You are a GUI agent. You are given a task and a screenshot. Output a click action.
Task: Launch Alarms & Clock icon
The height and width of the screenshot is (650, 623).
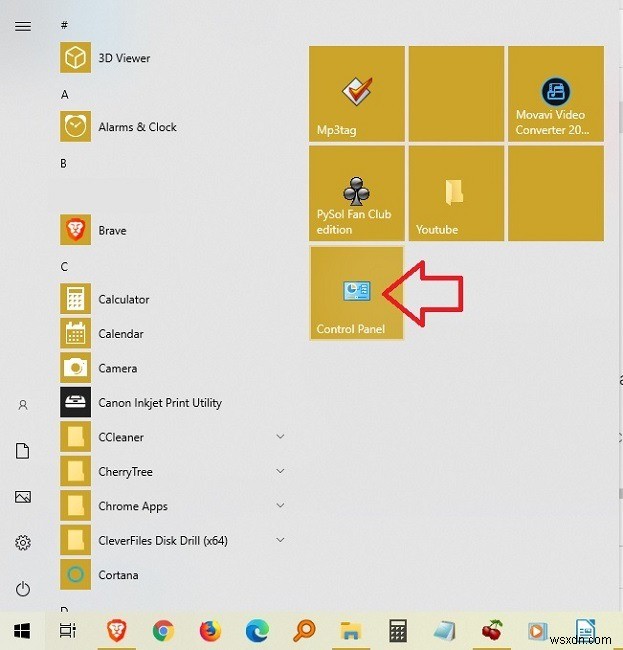click(x=75, y=126)
